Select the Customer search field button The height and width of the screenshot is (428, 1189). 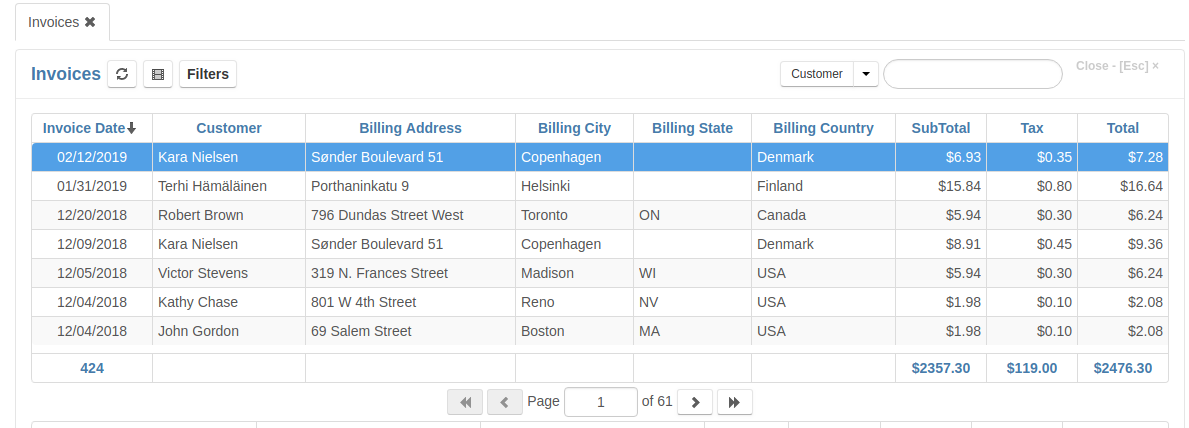tap(817, 74)
